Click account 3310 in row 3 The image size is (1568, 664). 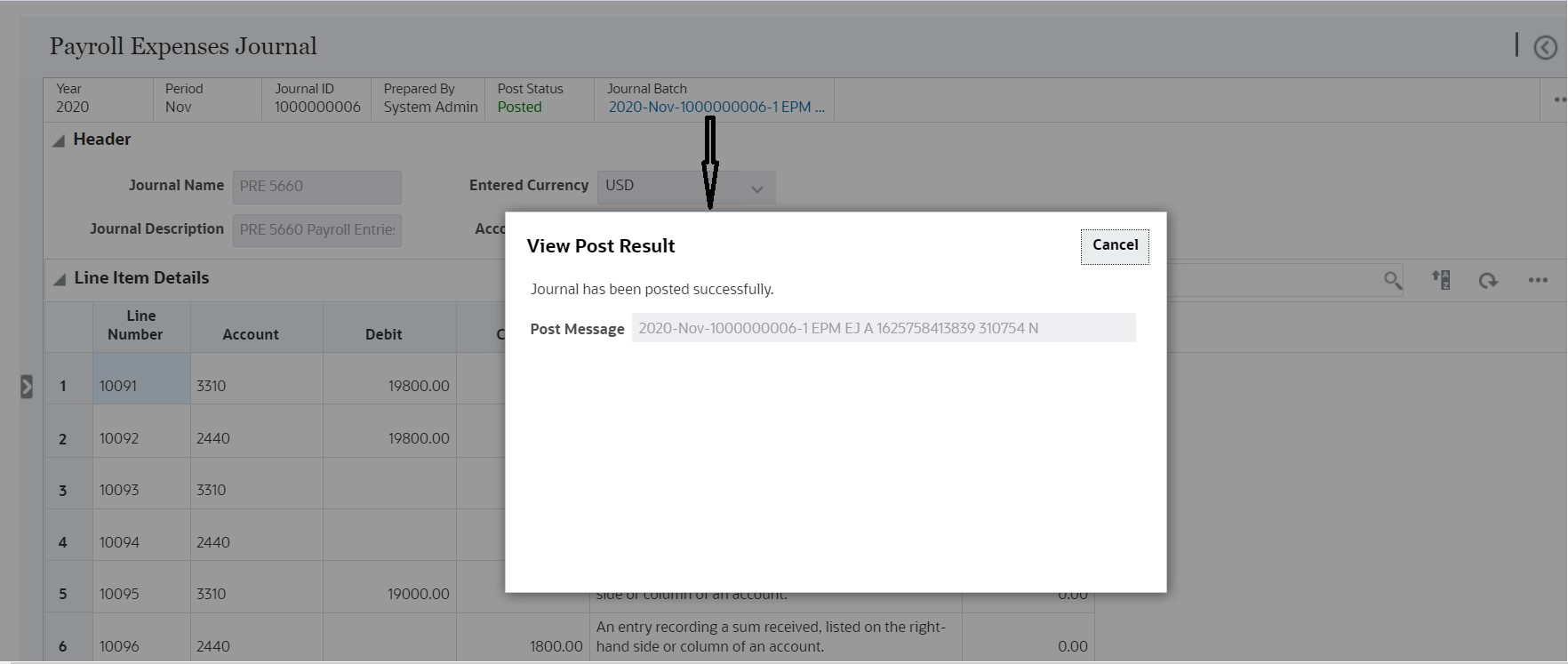click(x=256, y=483)
